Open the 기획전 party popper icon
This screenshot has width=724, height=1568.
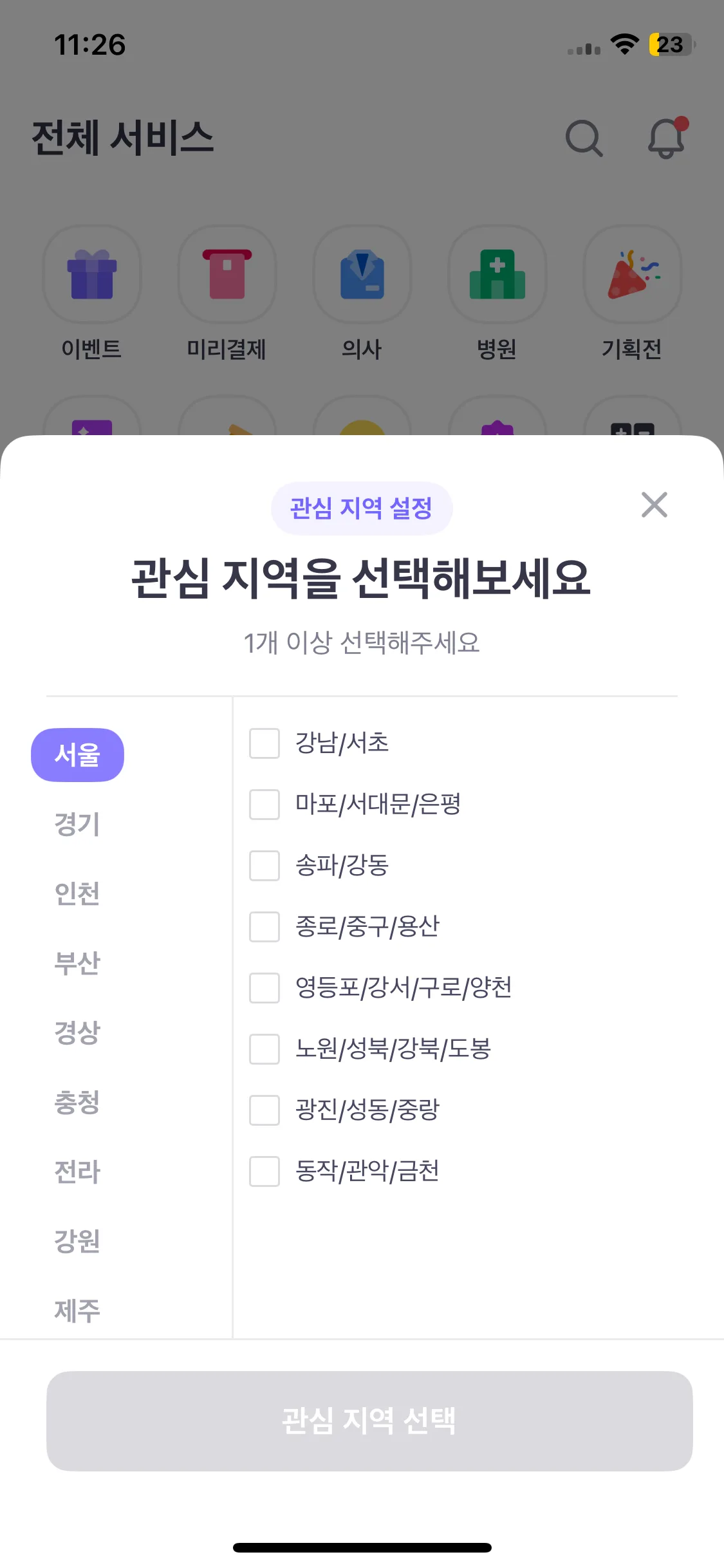click(x=633, y=274)
